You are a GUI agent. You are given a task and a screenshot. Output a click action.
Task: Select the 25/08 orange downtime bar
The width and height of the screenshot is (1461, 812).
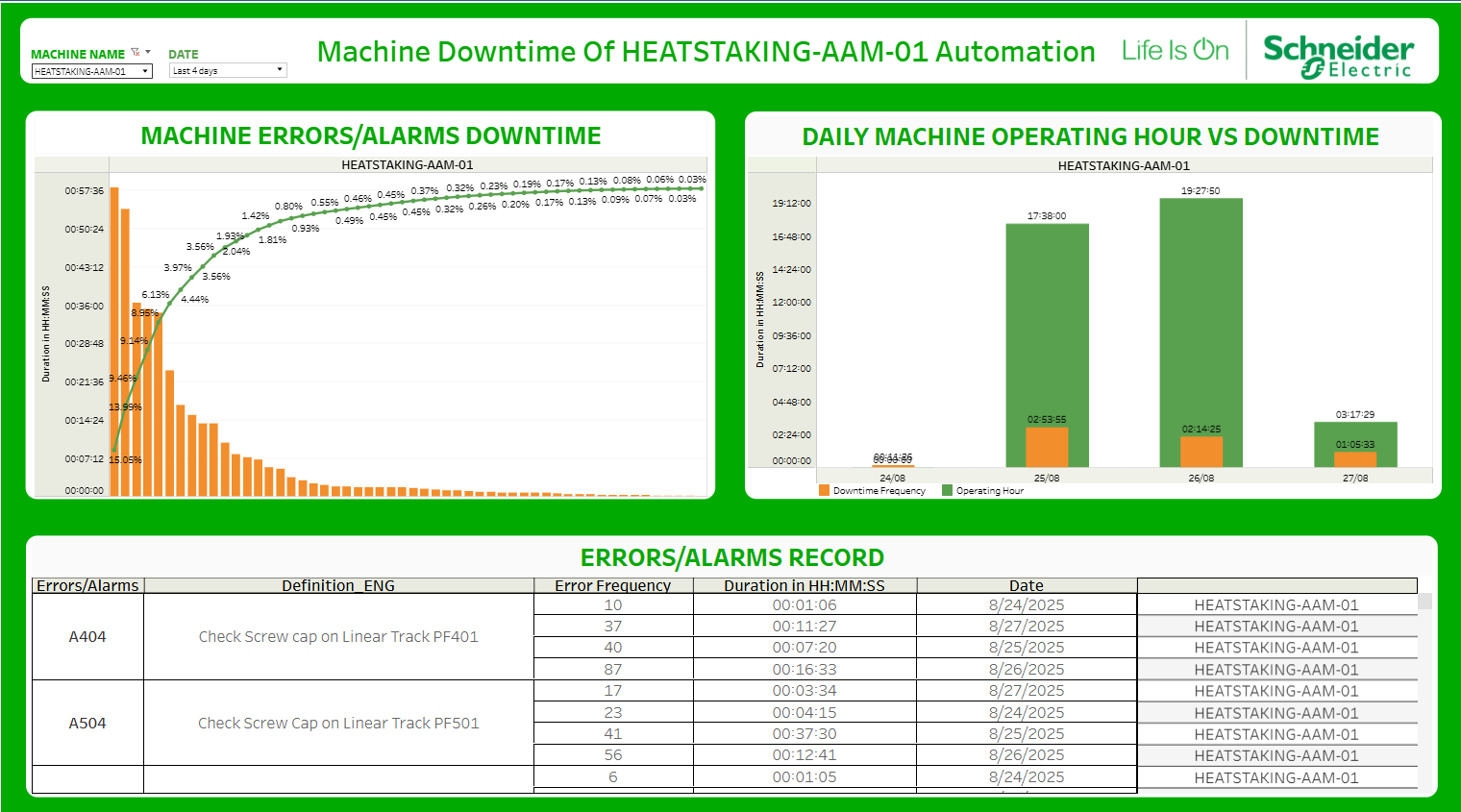click(x=1047, y=447)
